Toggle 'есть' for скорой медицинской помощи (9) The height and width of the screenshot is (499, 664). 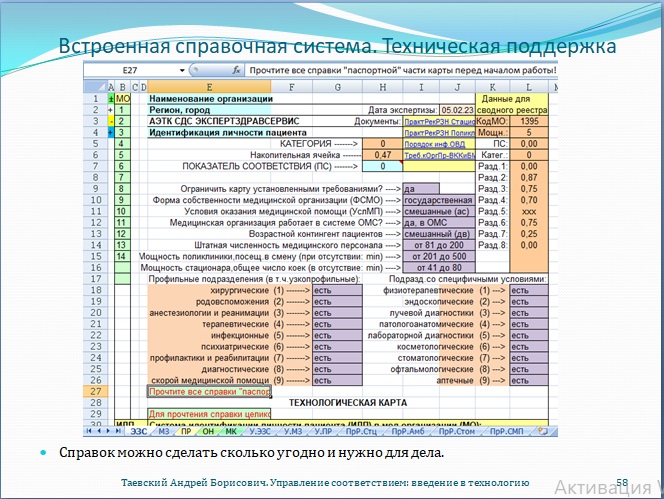click(338, 380)
